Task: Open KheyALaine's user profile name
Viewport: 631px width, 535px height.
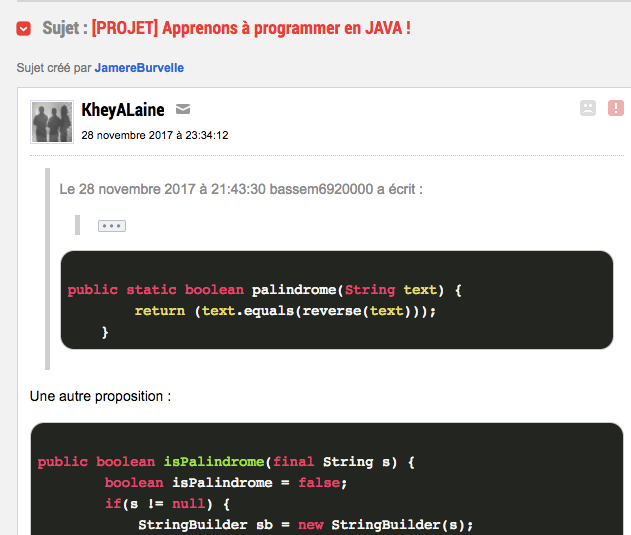Action: coord(122,110)
